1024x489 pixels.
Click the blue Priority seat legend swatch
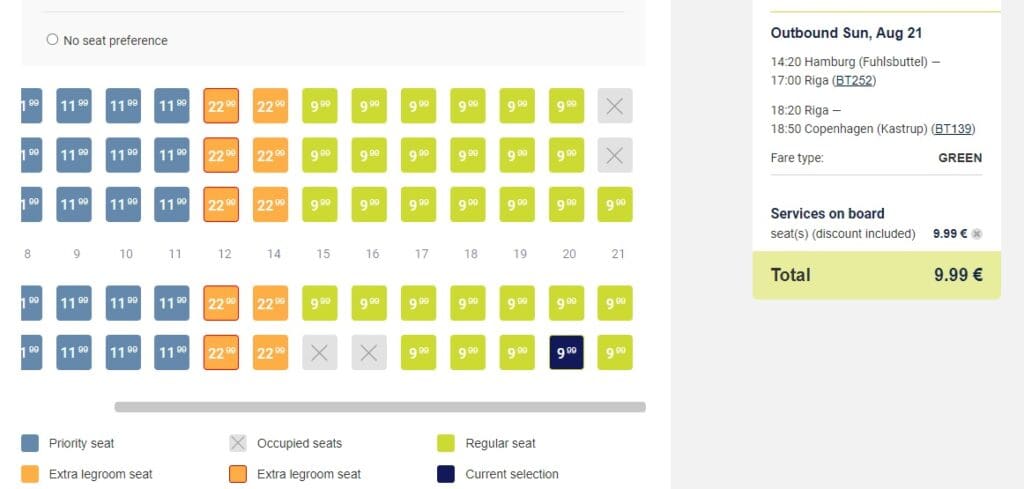[30, 443]
